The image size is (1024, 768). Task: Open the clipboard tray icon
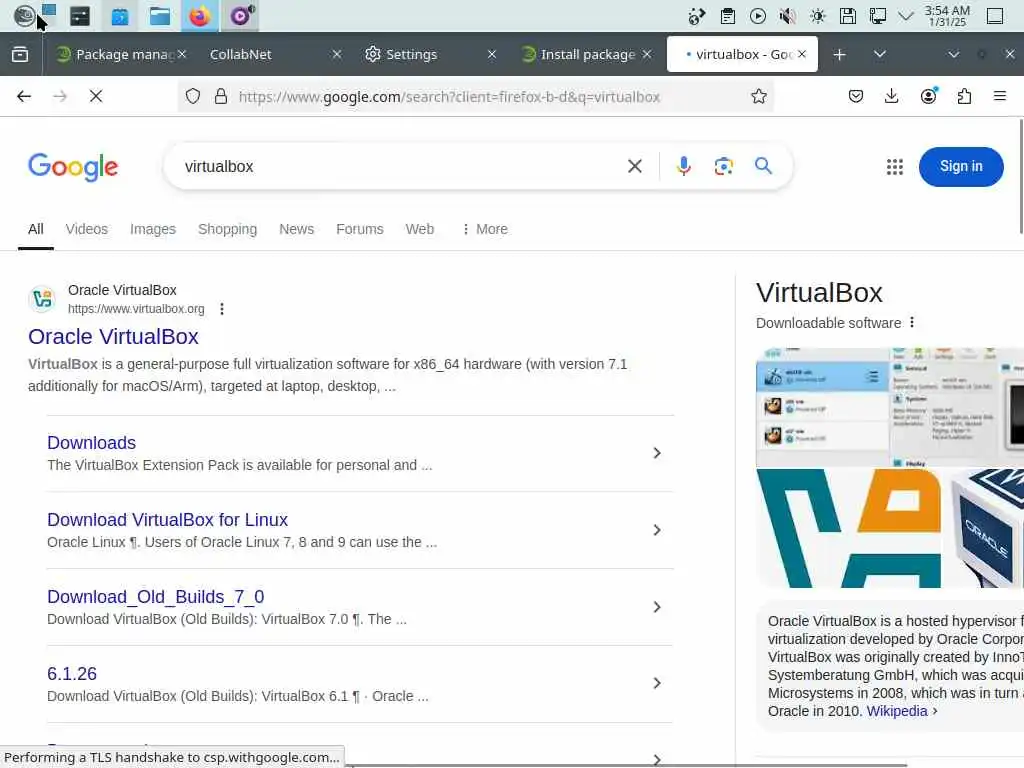728,16
